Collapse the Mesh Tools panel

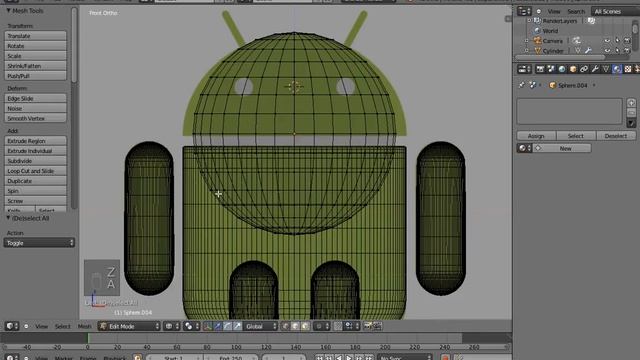click(x=8, y=11)
